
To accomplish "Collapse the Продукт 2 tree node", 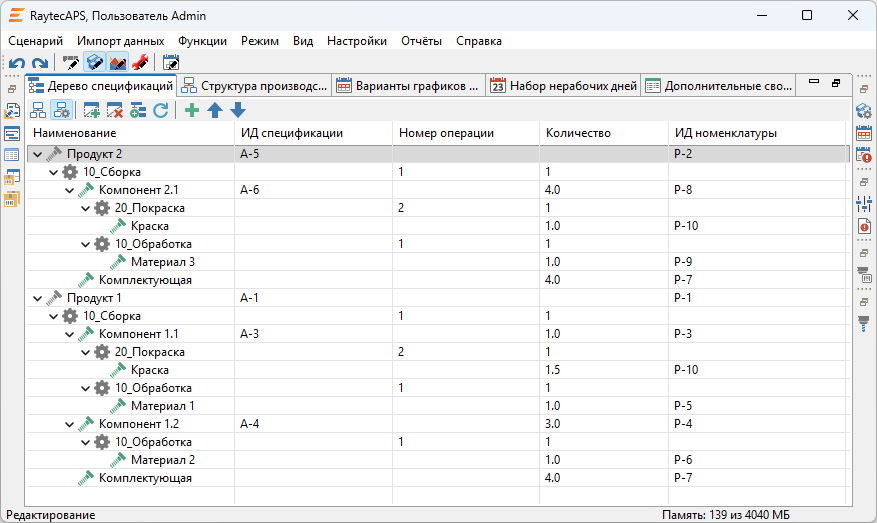I will tap(37, 154).
